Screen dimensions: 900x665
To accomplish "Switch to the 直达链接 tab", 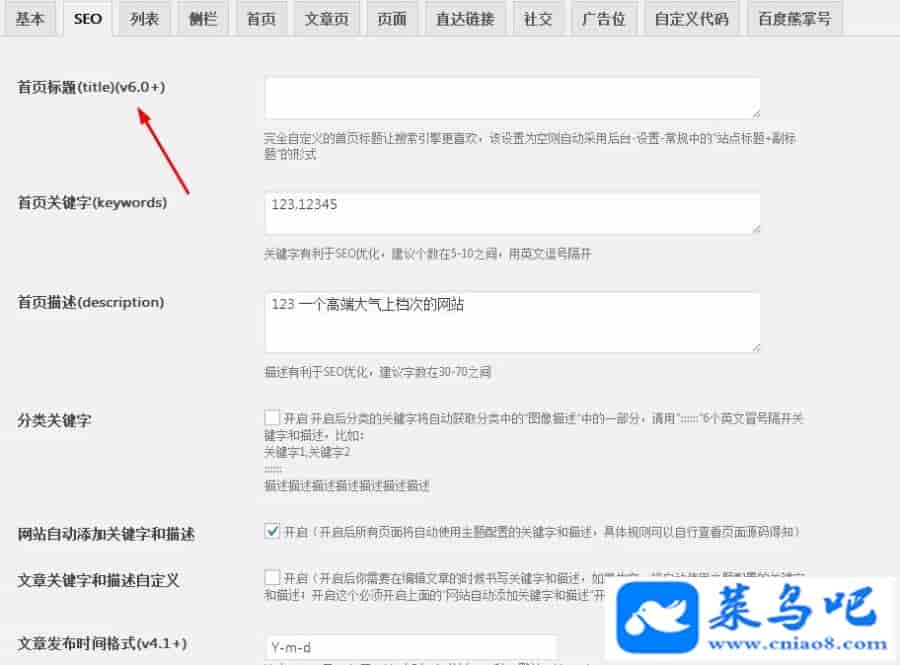I will 465,19.
